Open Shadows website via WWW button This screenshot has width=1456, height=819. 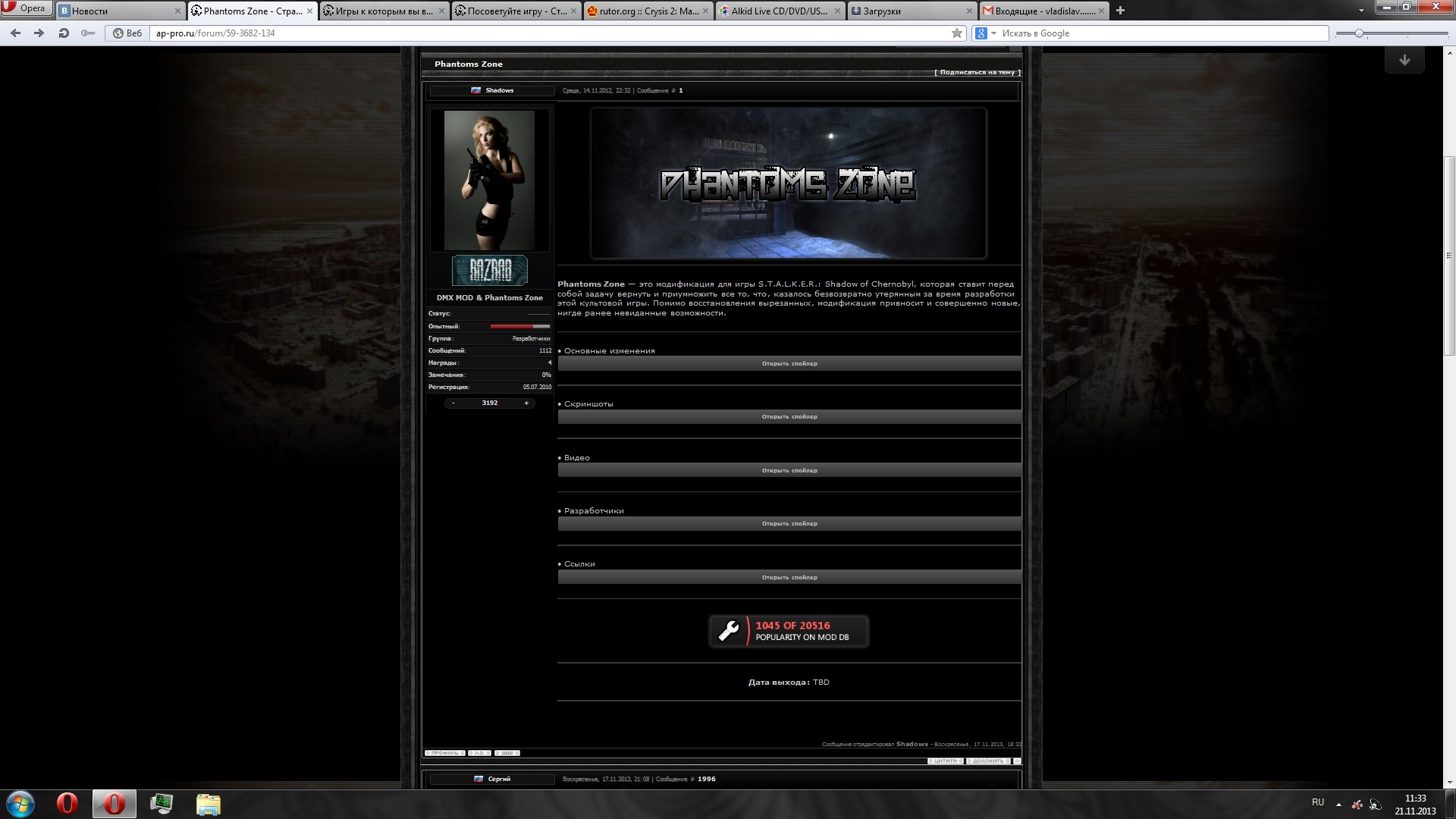[507, 753]
